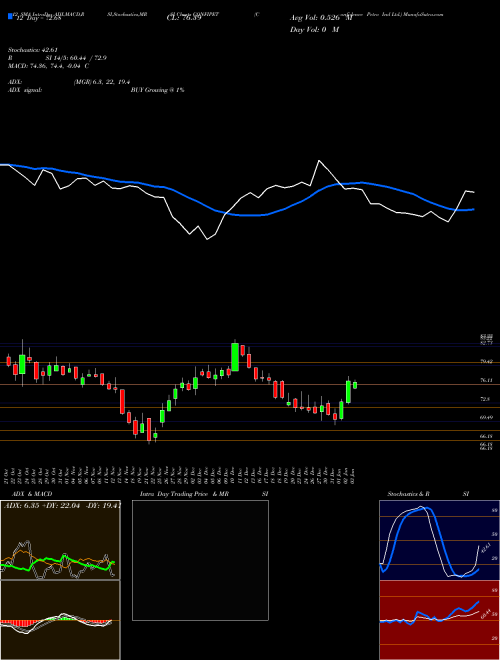The width and height of the screenshot is (500, 660).
Task: Click the 72.8 price axis label
Action: tap(485, 399)
